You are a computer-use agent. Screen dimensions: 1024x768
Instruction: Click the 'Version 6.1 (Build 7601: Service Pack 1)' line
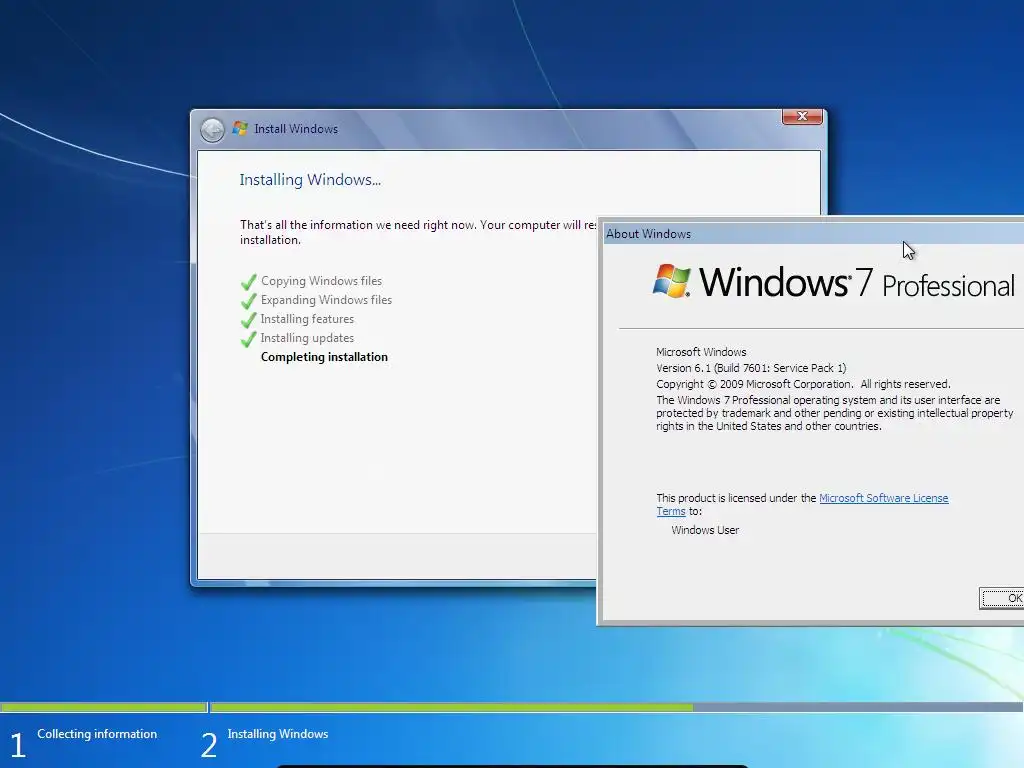coord(751,368)
